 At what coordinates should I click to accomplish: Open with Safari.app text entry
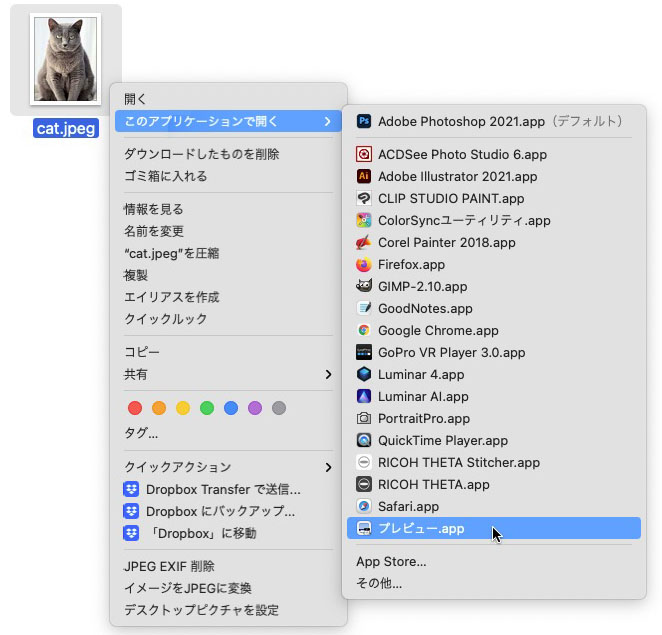click(408, 506)
